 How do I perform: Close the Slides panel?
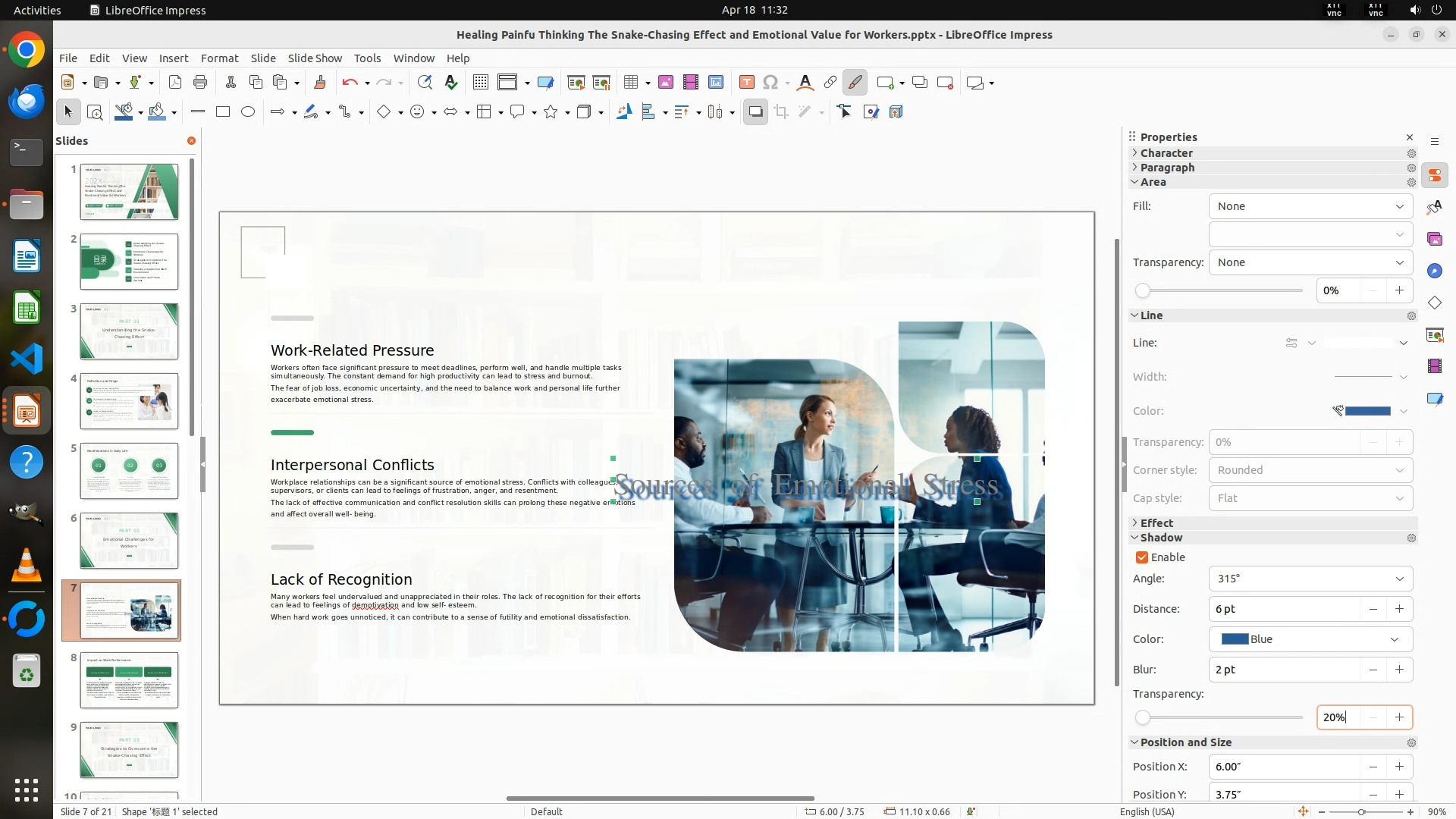coord(191,141)
